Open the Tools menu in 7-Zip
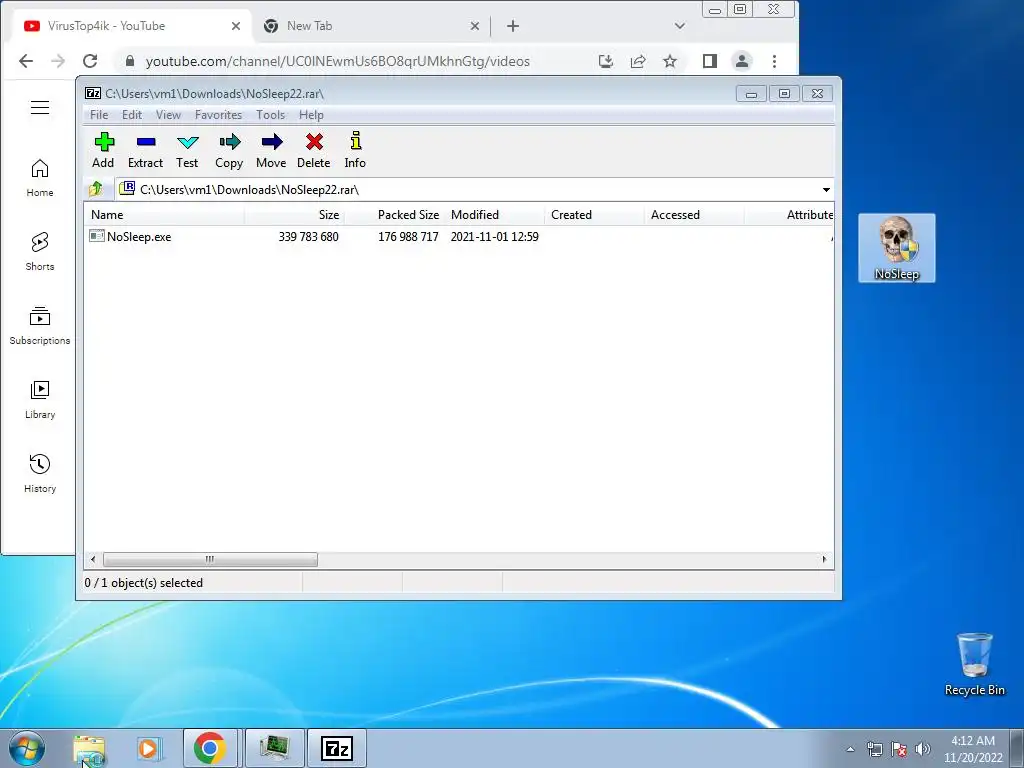Image resolution: width=1024 pixels, height=768 pixels. 270,115
